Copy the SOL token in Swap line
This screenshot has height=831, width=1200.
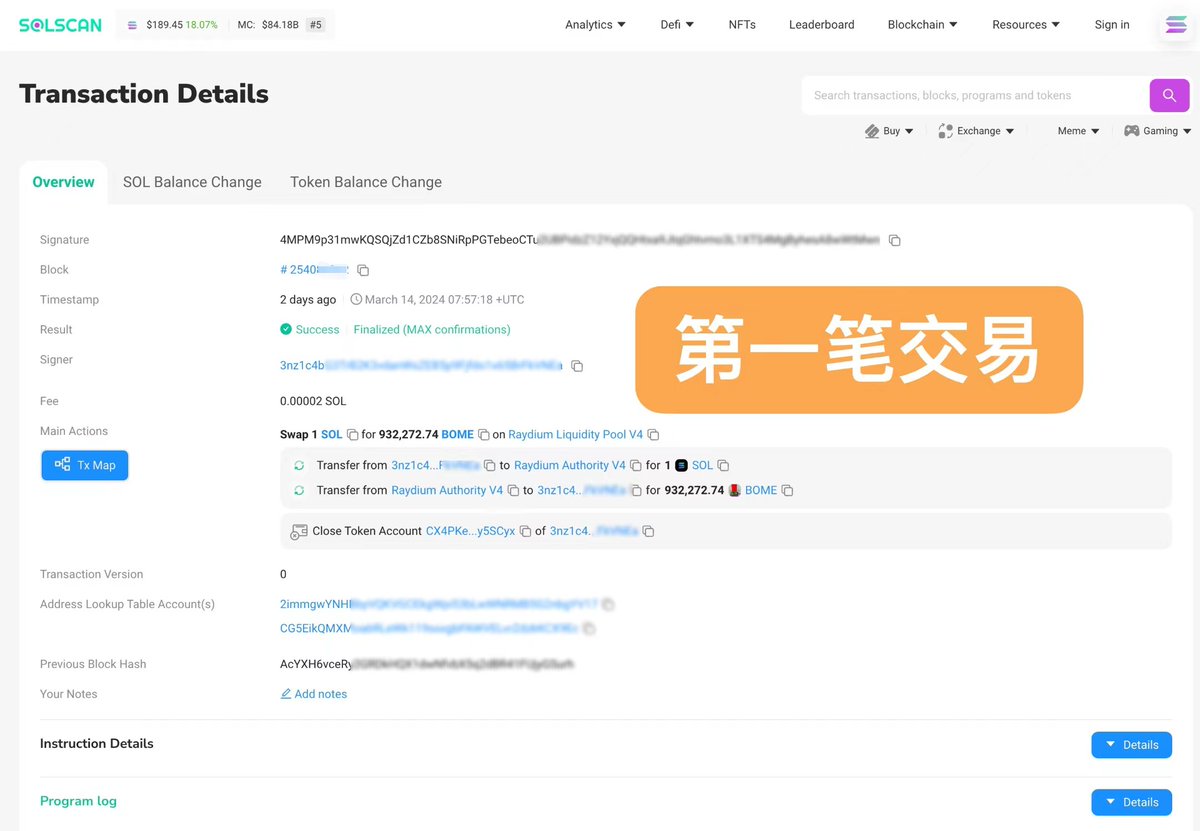point(352,435)
